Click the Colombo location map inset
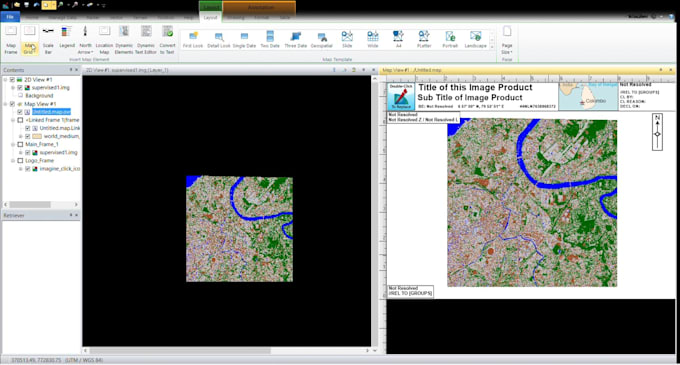The height and width of the screenshot is (365, 680). tap(588, 97)
